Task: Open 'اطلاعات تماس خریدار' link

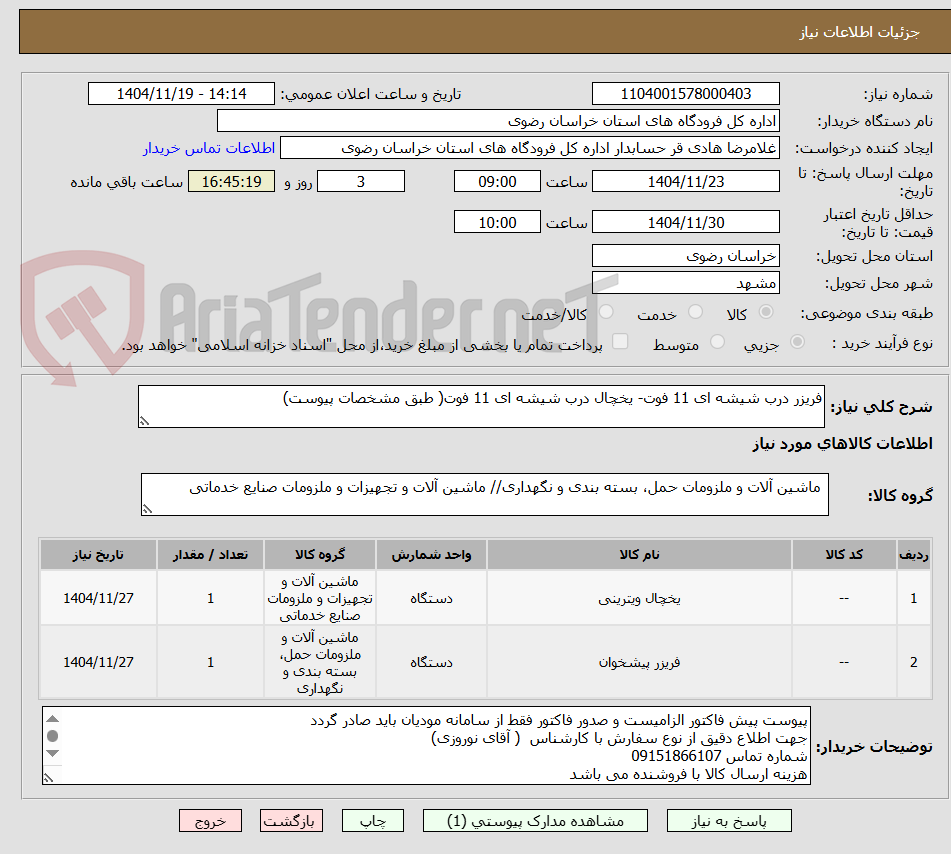Action: coord(209,148)
